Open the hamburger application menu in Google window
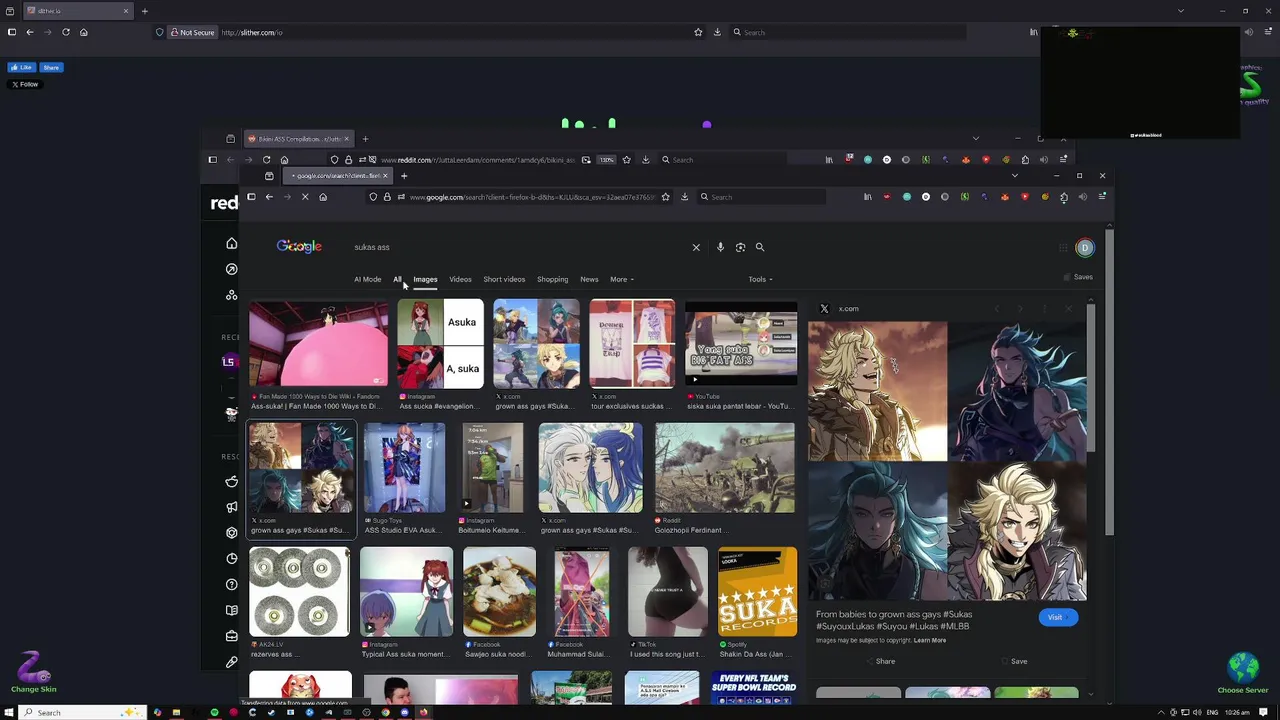 click(x=1102, y=197)
